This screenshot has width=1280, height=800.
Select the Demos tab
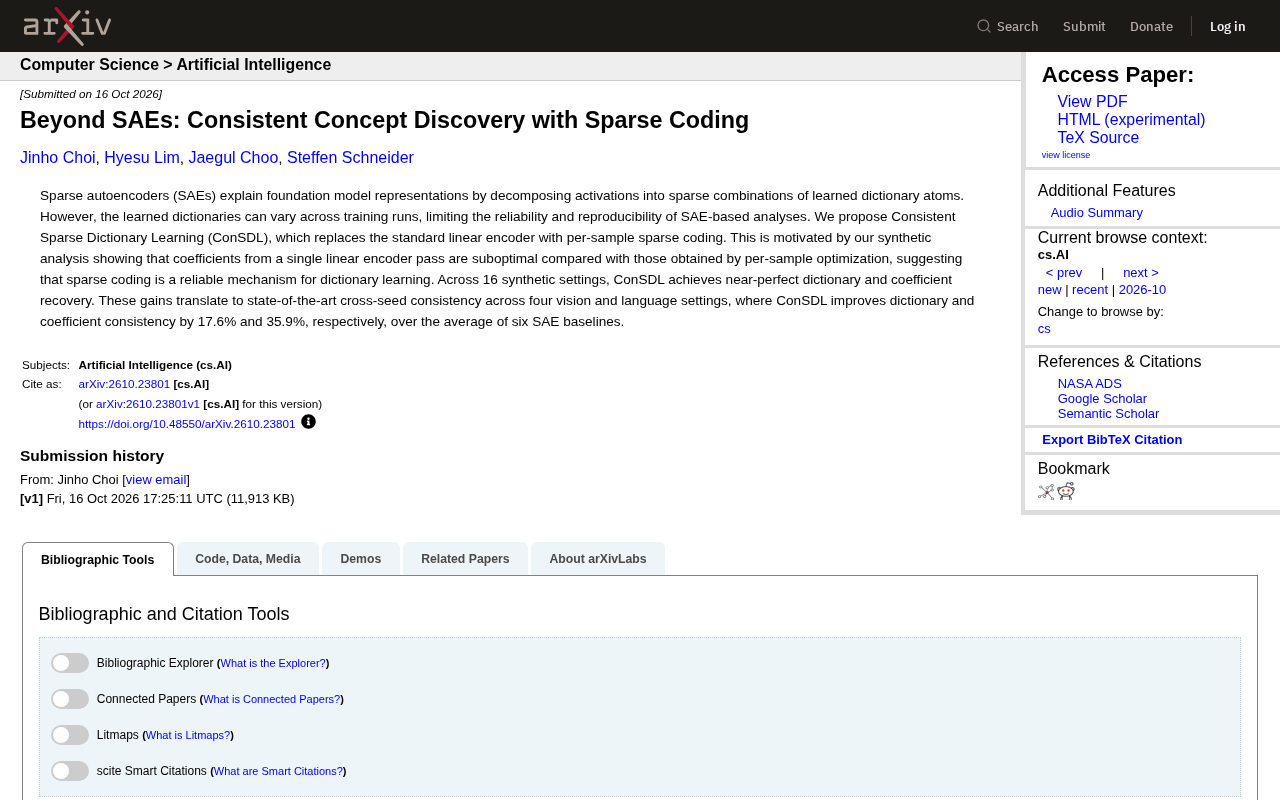[x=361, y=559]
